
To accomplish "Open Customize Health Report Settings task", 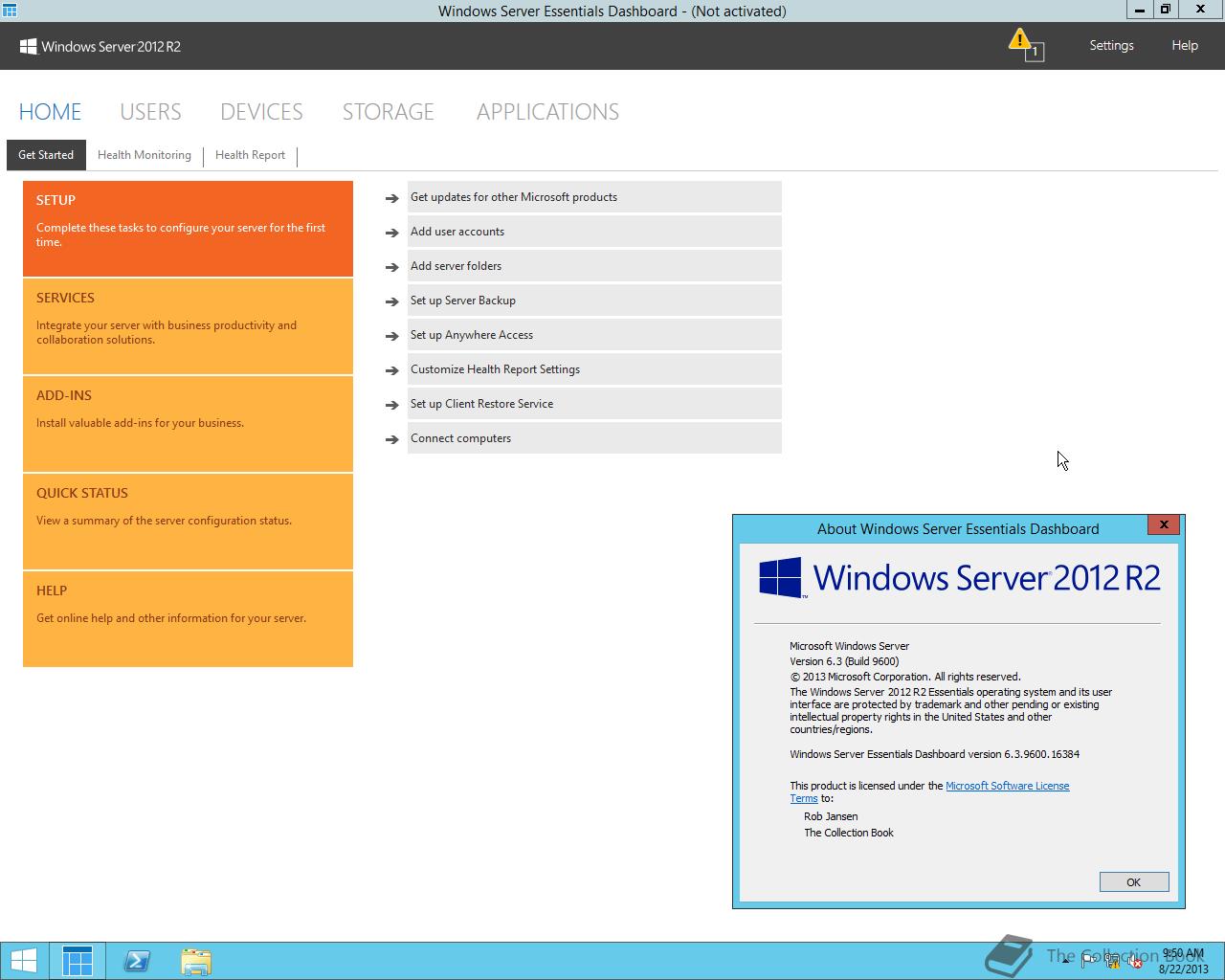I will click(x=594, y=369).
